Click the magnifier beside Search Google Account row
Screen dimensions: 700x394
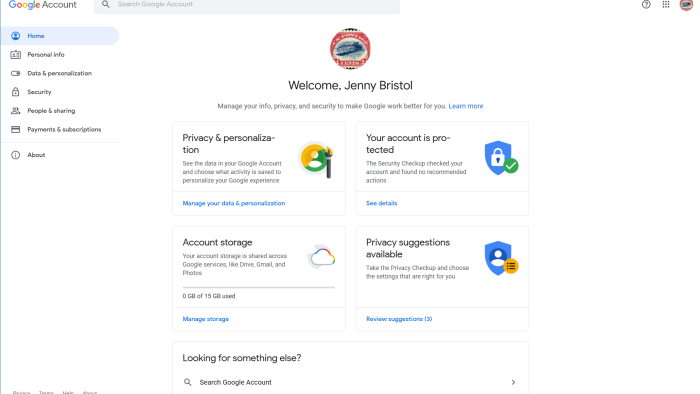coord(188,382)
